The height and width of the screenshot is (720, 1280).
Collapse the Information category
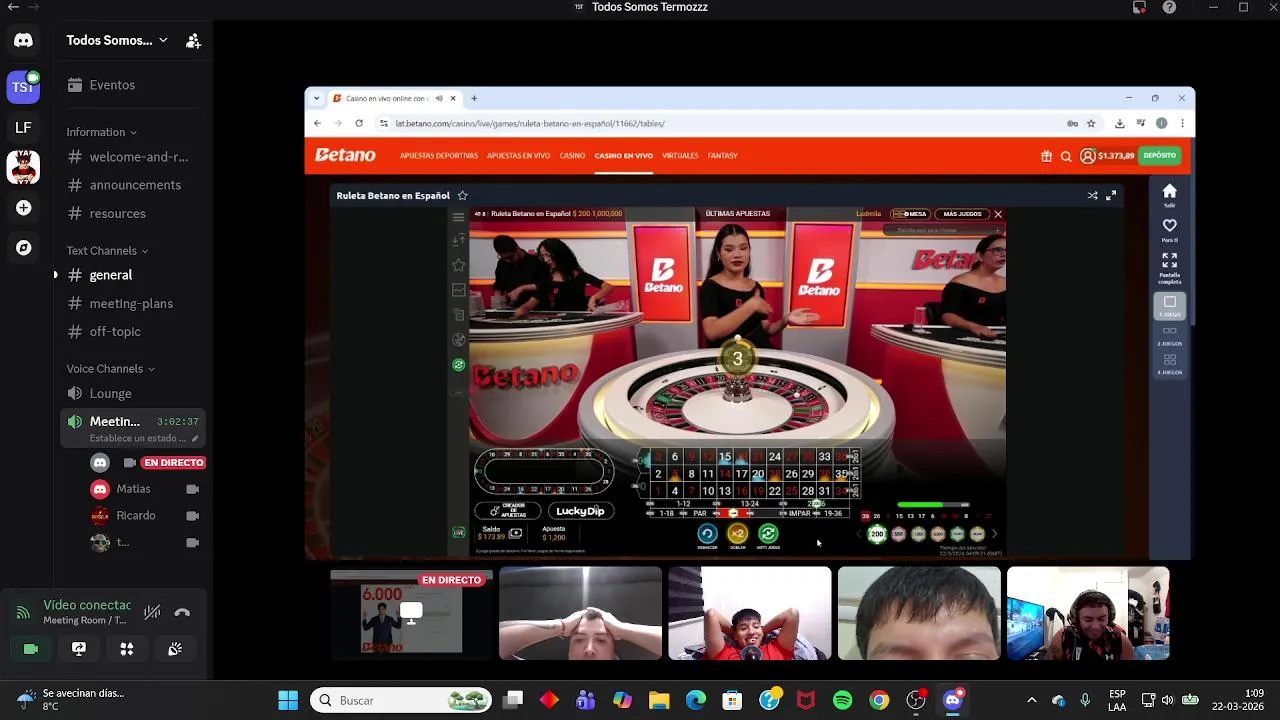101,132
